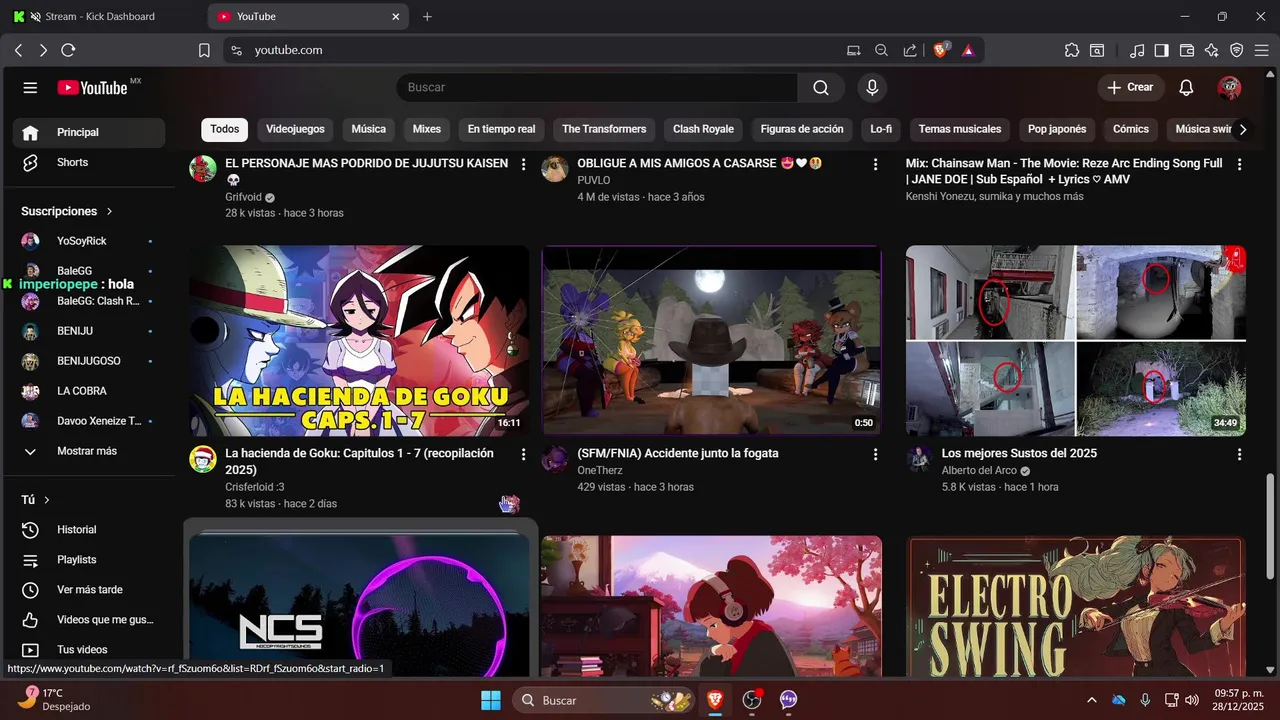Select the Todos filter chip
1280x720 pixels.
(x=225, y=129)
